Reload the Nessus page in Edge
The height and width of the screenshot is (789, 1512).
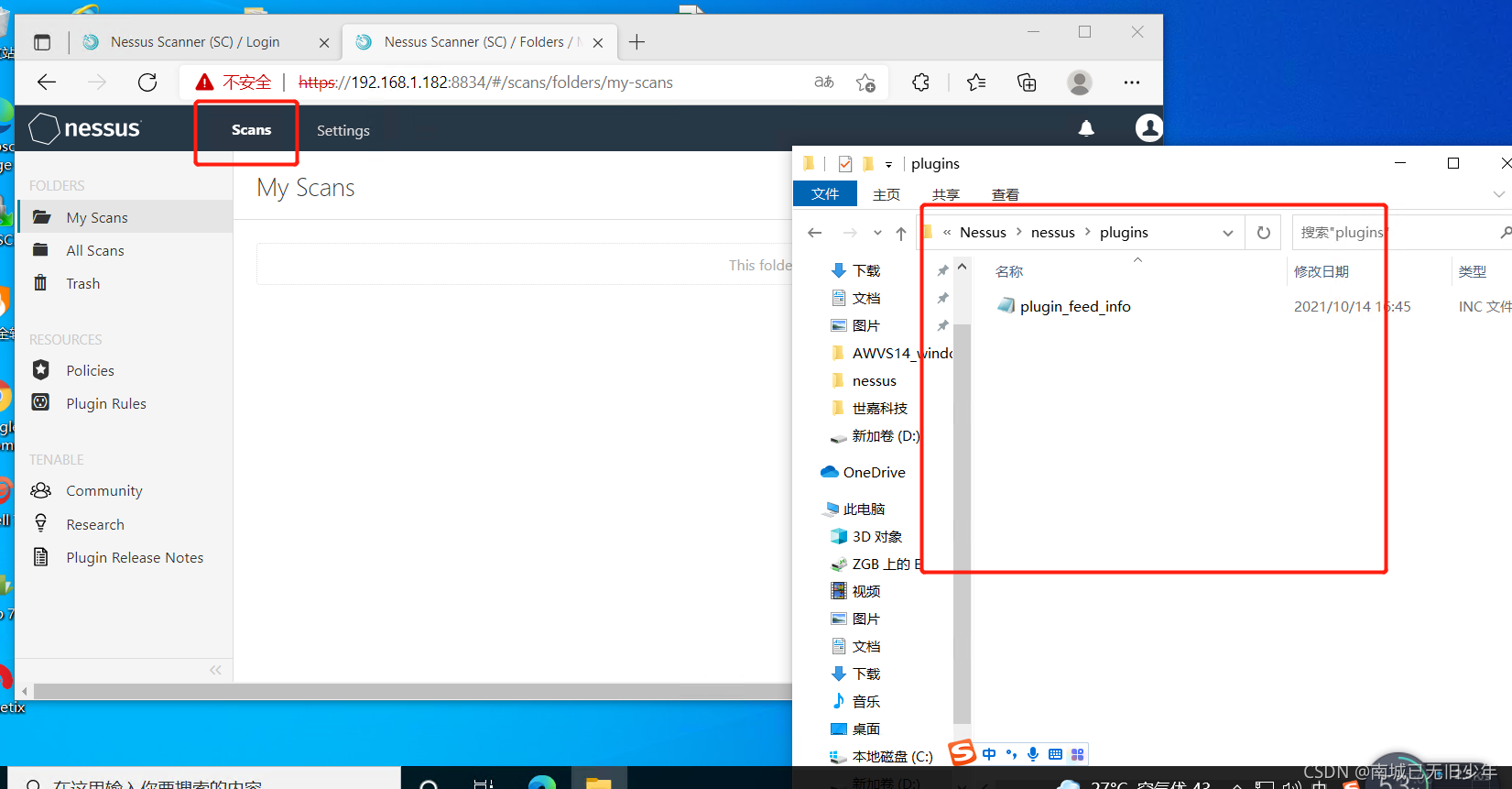pyautogui.click(x=147, y=82)
